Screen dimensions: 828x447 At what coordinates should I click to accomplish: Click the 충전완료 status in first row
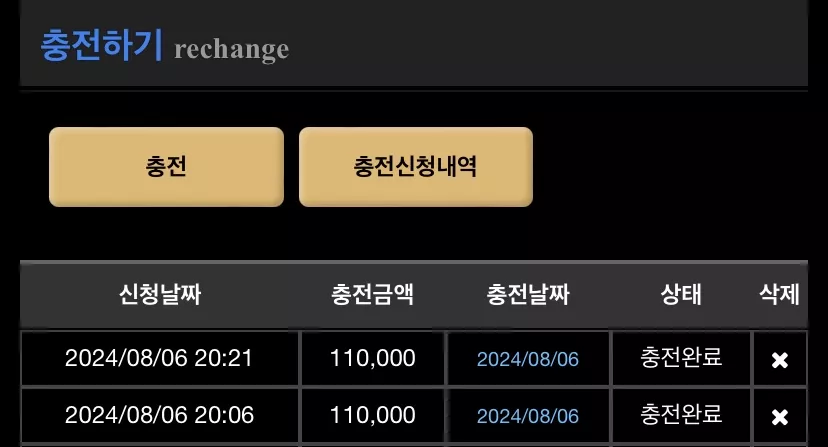(681, 357)
